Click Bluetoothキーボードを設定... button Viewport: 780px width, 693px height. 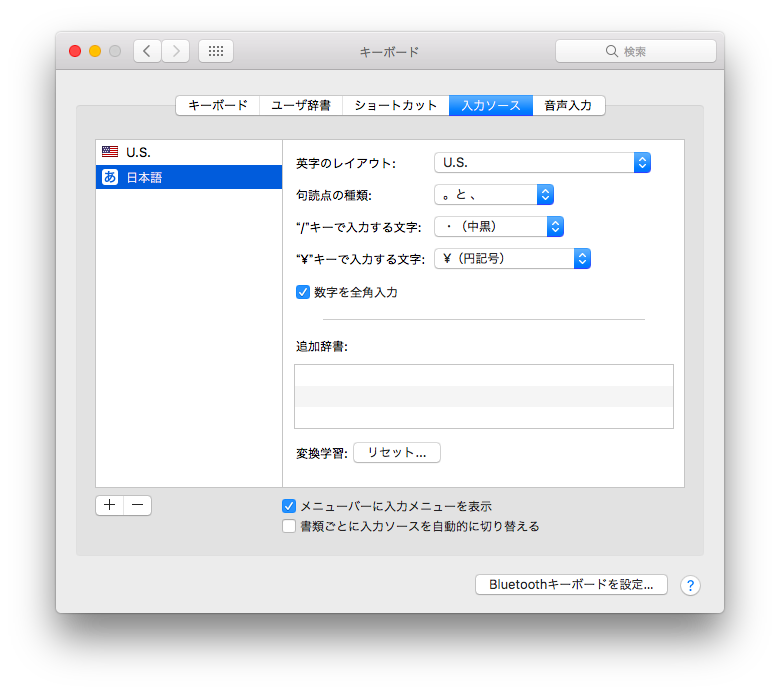pos(571,585)
